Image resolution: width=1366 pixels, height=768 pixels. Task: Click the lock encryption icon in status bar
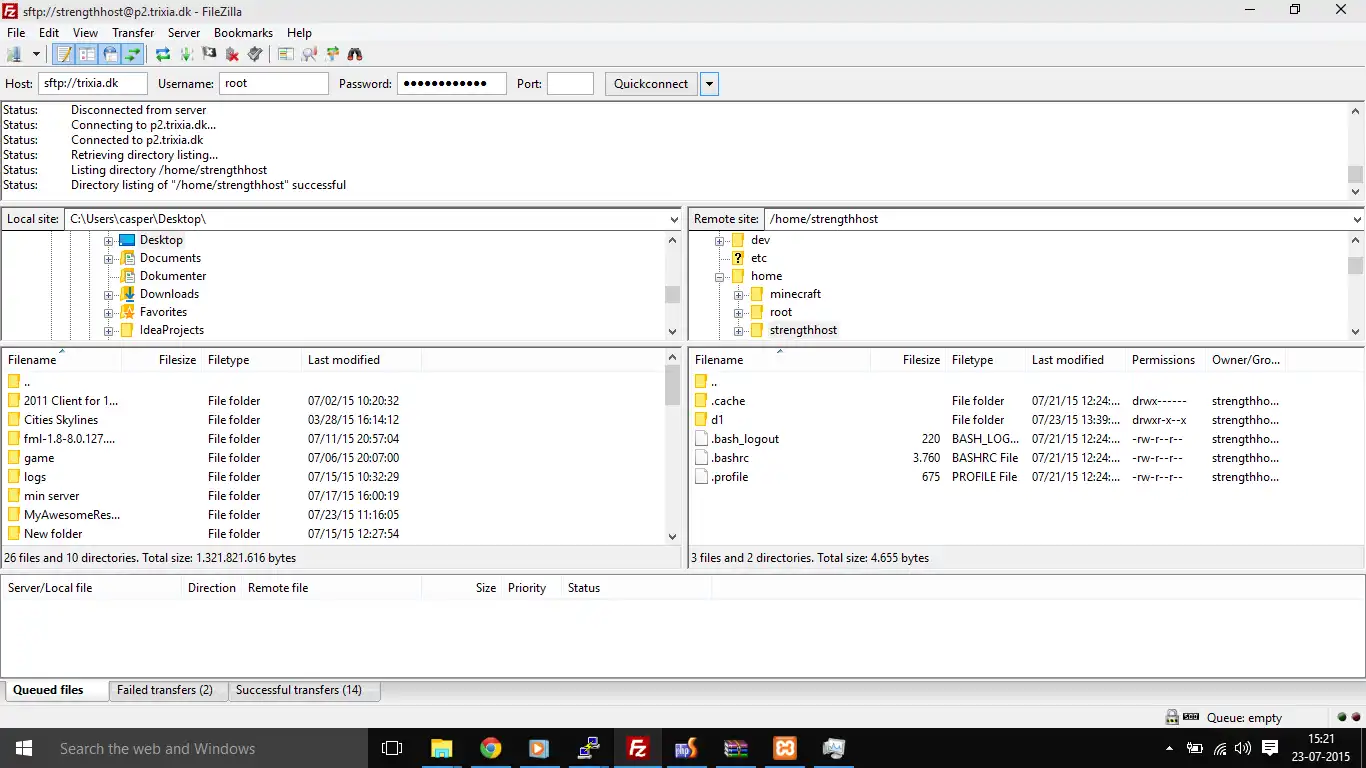pos(1171,717)
